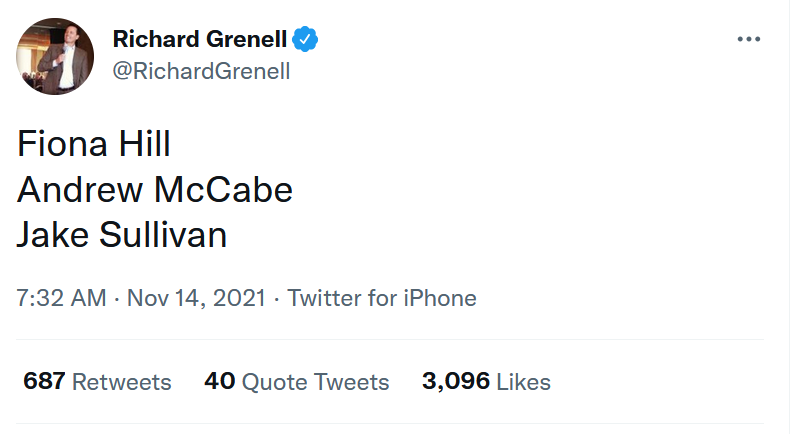The height and width of the screenshot is (434, 812).
Task: Click the words Quote Tweets
Action: 315,382
